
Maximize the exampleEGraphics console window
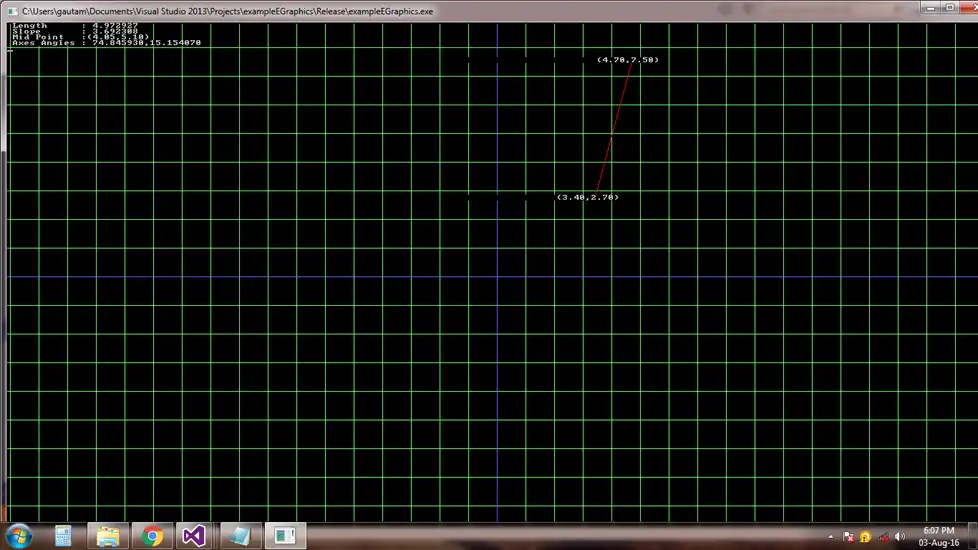[950, 7]
